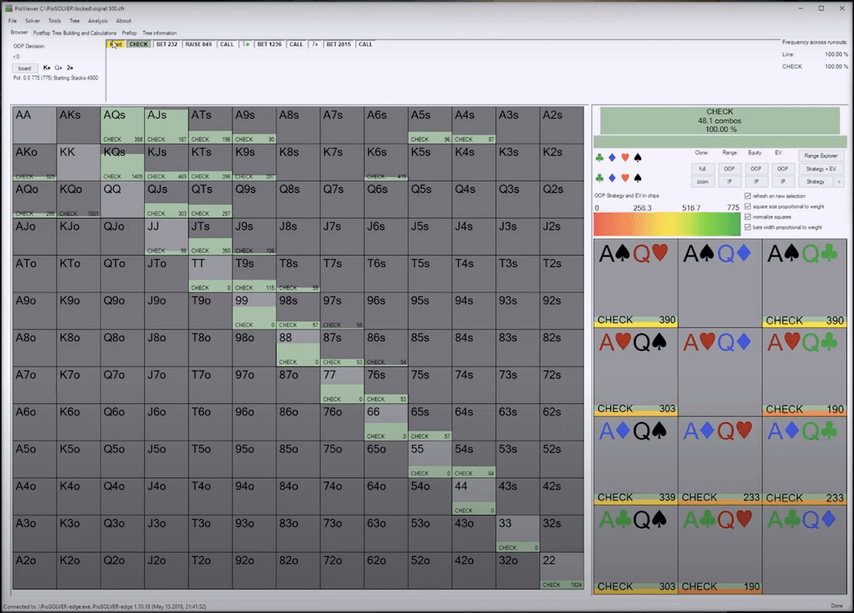Viewport: 854px width, 613px height.
Task: Select the BET 232 node
Action: tap(167, 44)
